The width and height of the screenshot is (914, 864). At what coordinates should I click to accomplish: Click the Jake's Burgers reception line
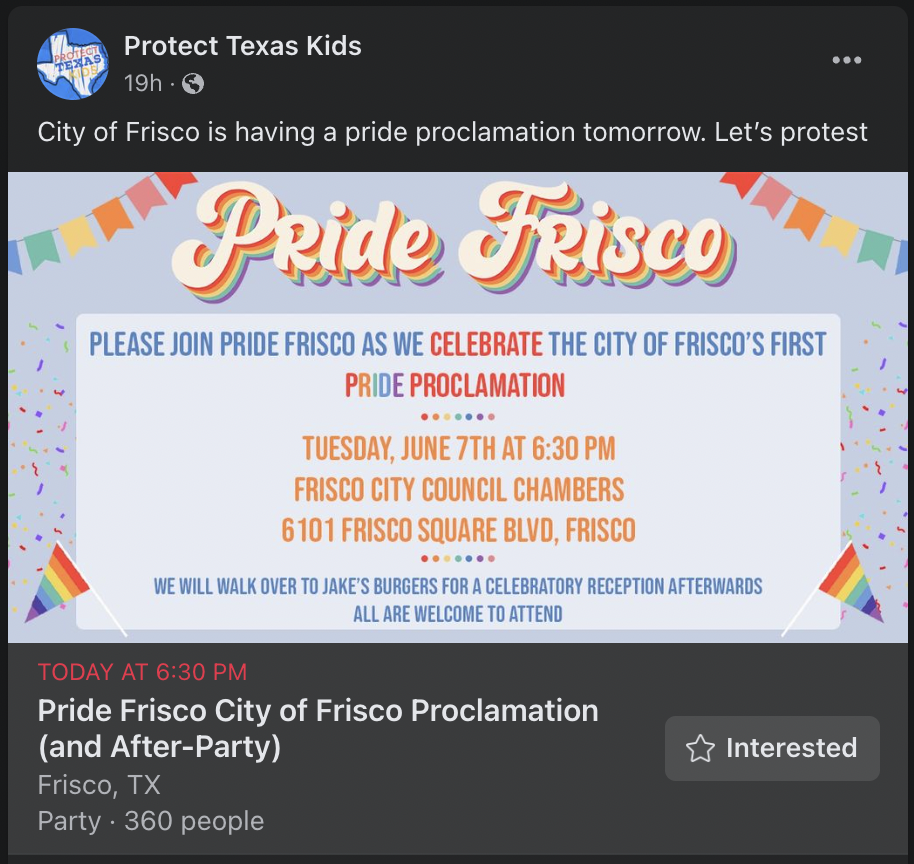pos(458,586)
